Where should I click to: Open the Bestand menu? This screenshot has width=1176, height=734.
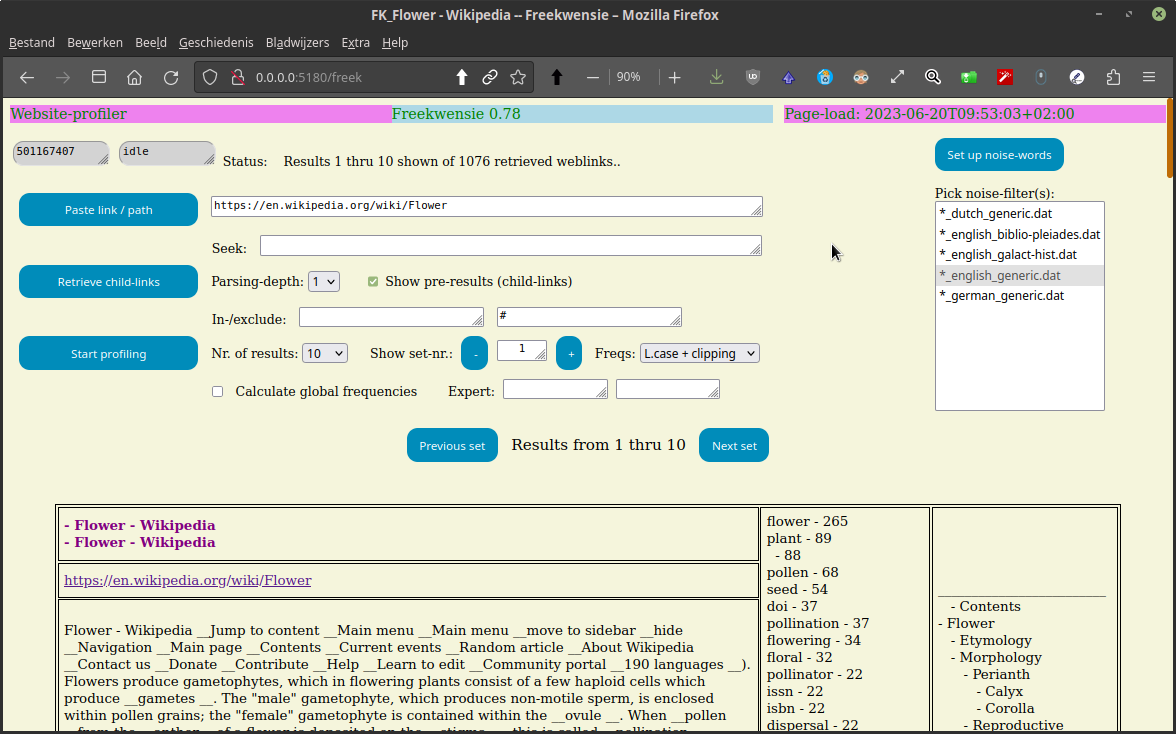32,43
